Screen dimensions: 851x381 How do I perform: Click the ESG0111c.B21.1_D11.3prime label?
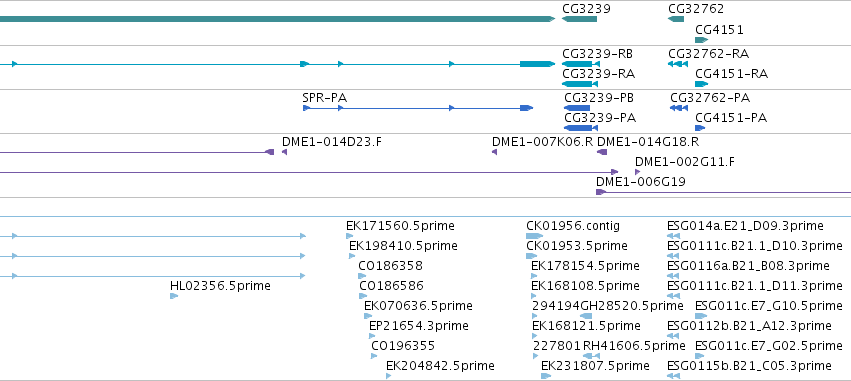coord(754,285)
